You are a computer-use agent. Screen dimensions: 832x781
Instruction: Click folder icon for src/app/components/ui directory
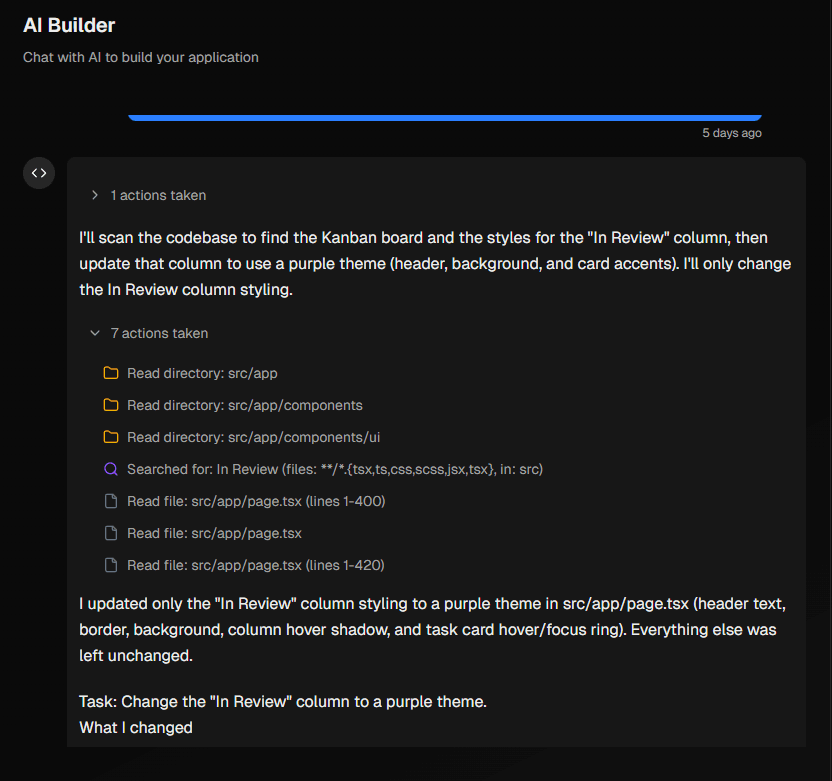(x=111, y=437)
